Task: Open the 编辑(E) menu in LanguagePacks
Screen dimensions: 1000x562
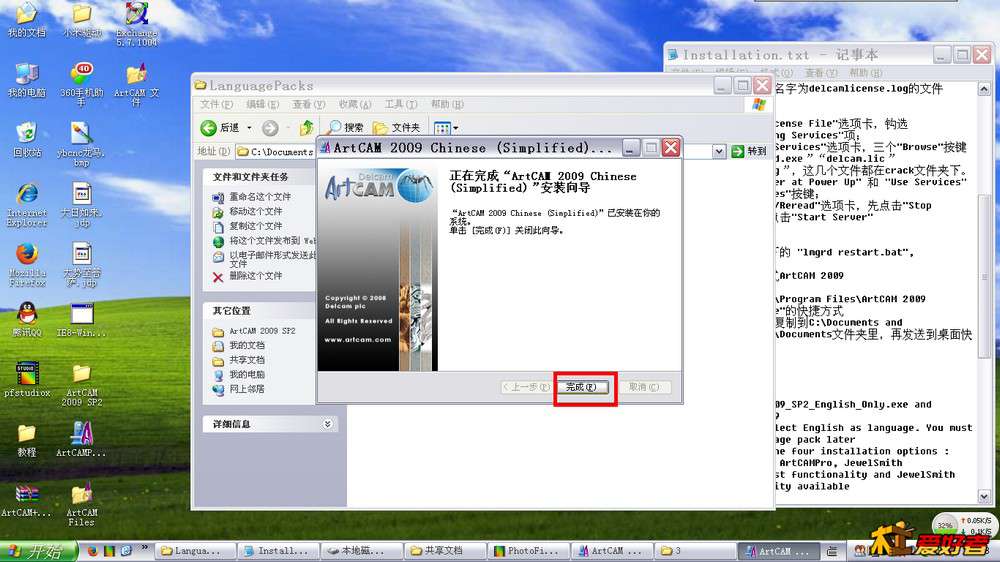Action: click(262, 104)
